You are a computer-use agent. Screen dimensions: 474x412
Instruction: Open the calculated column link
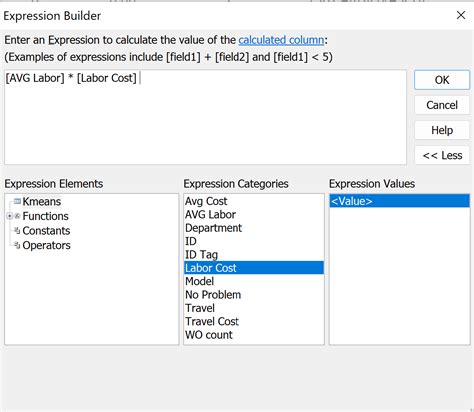tap(281, 40)
